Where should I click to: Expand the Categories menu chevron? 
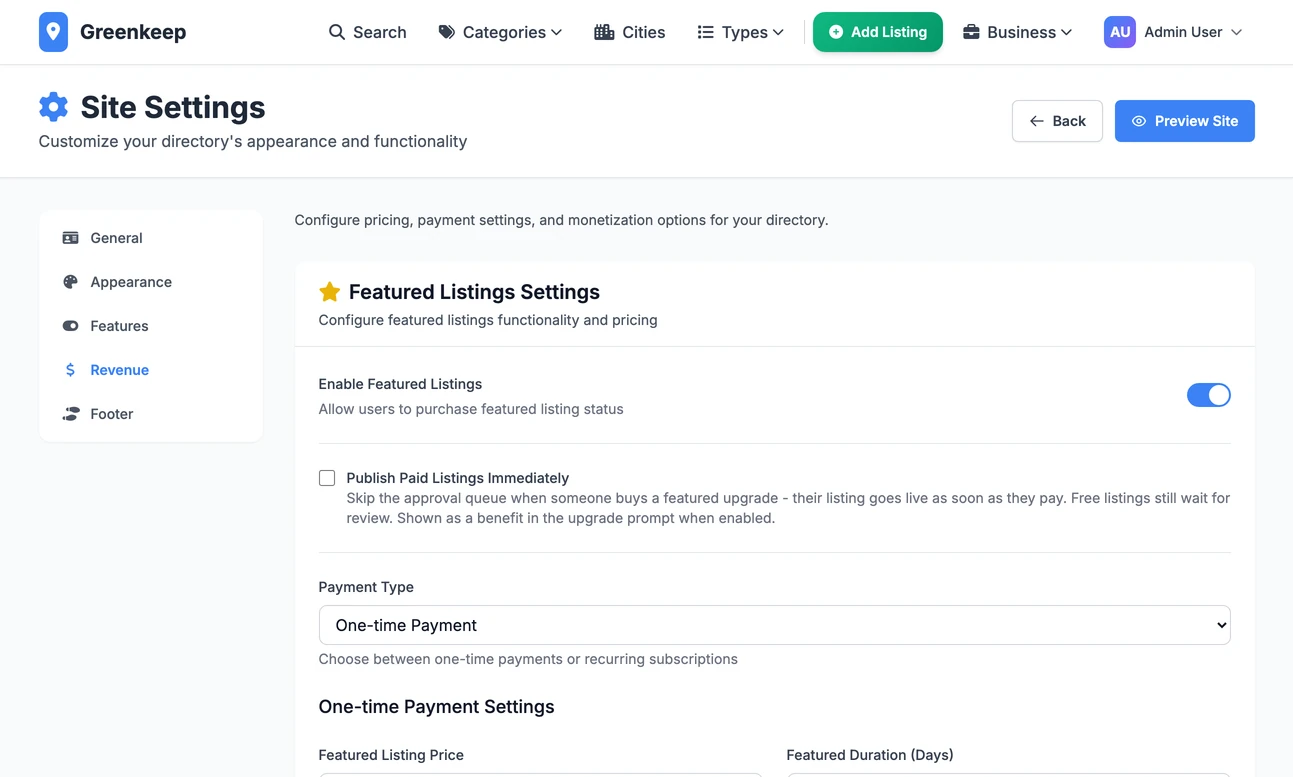click(557, 33)
